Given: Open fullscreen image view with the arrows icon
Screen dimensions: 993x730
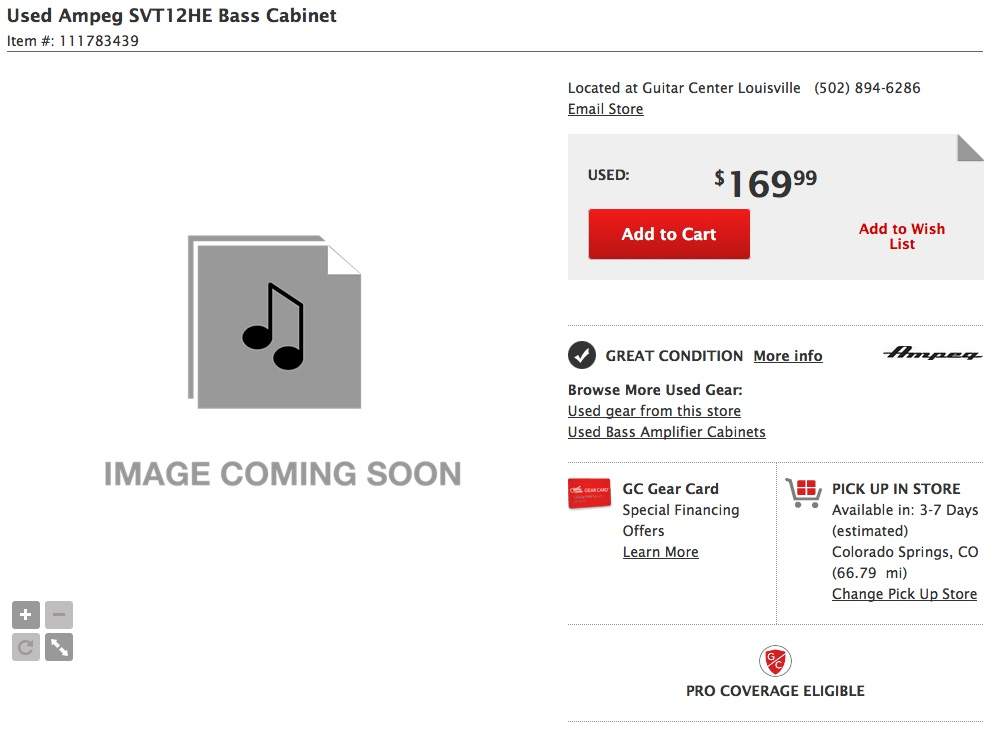Looking at the screenshot, I should tap(59, 647).
